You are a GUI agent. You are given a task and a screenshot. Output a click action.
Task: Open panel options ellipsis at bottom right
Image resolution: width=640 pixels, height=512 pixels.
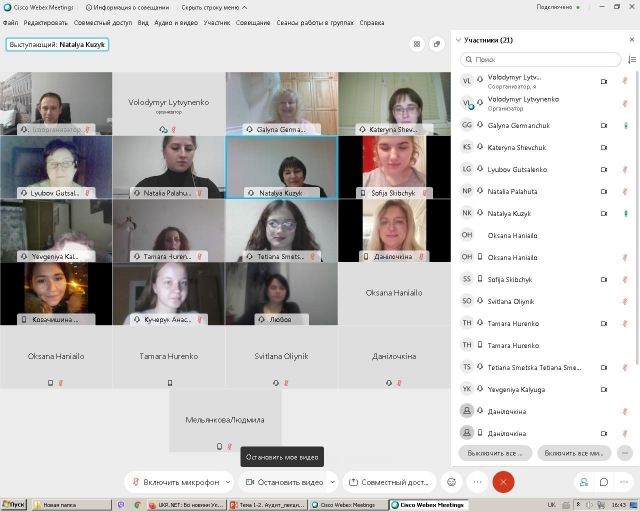click(624, 482)
